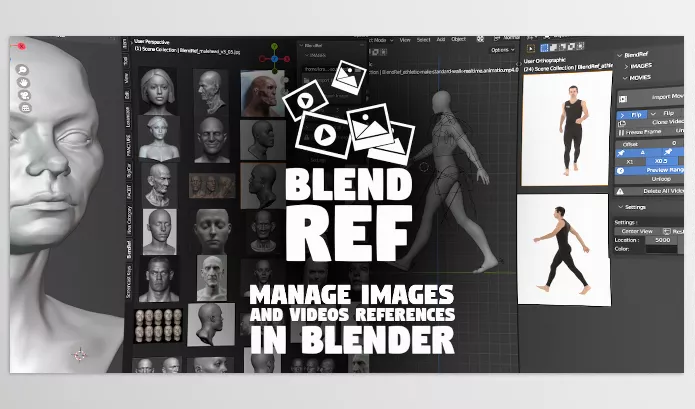Image resolution: width=695 pixels, height=409 pixels.
Task: Open the Options dropdown in viewport
Action: pyautogui.click(x=503, y=50)
